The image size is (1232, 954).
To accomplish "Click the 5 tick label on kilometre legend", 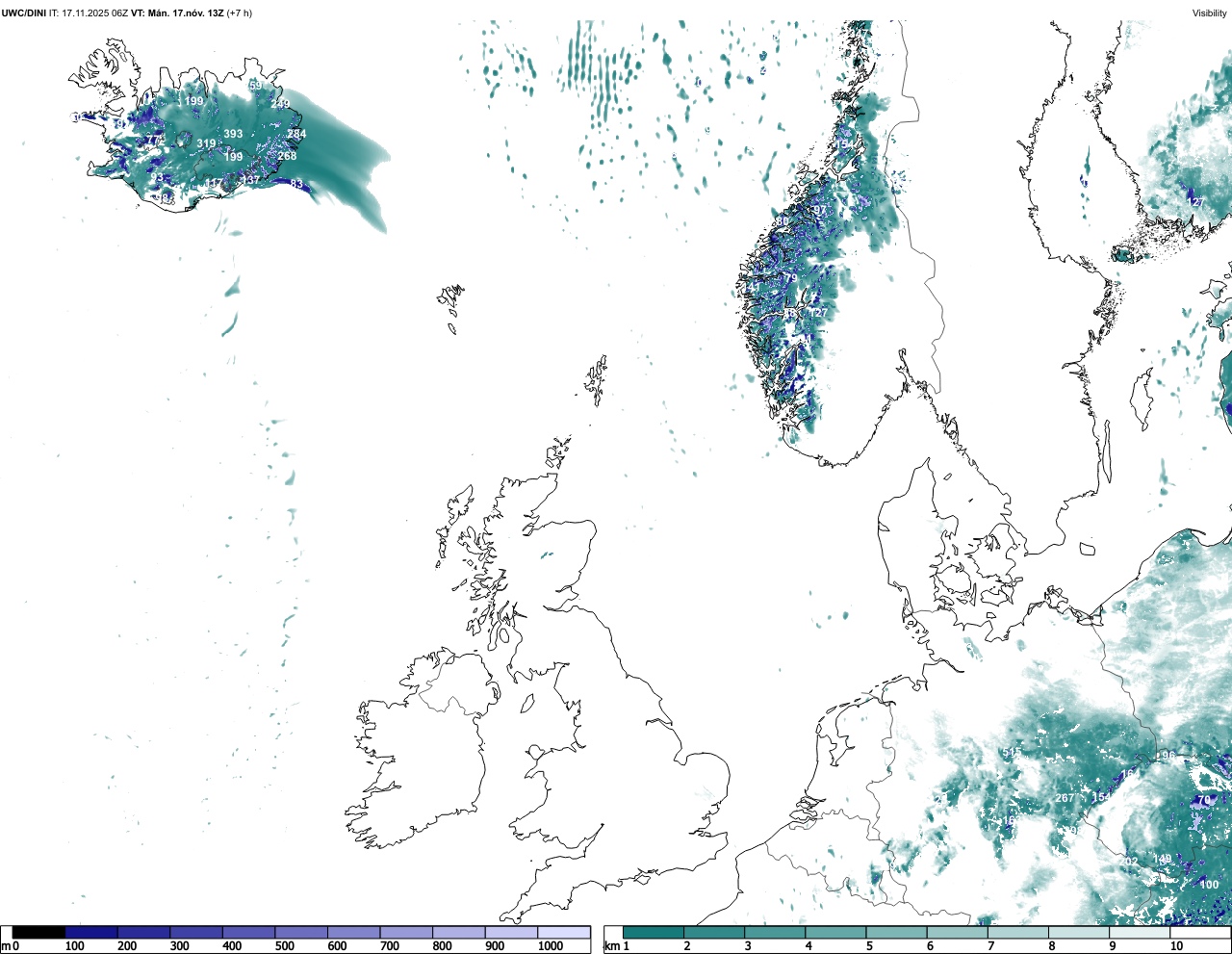I will tap(869, 947).
